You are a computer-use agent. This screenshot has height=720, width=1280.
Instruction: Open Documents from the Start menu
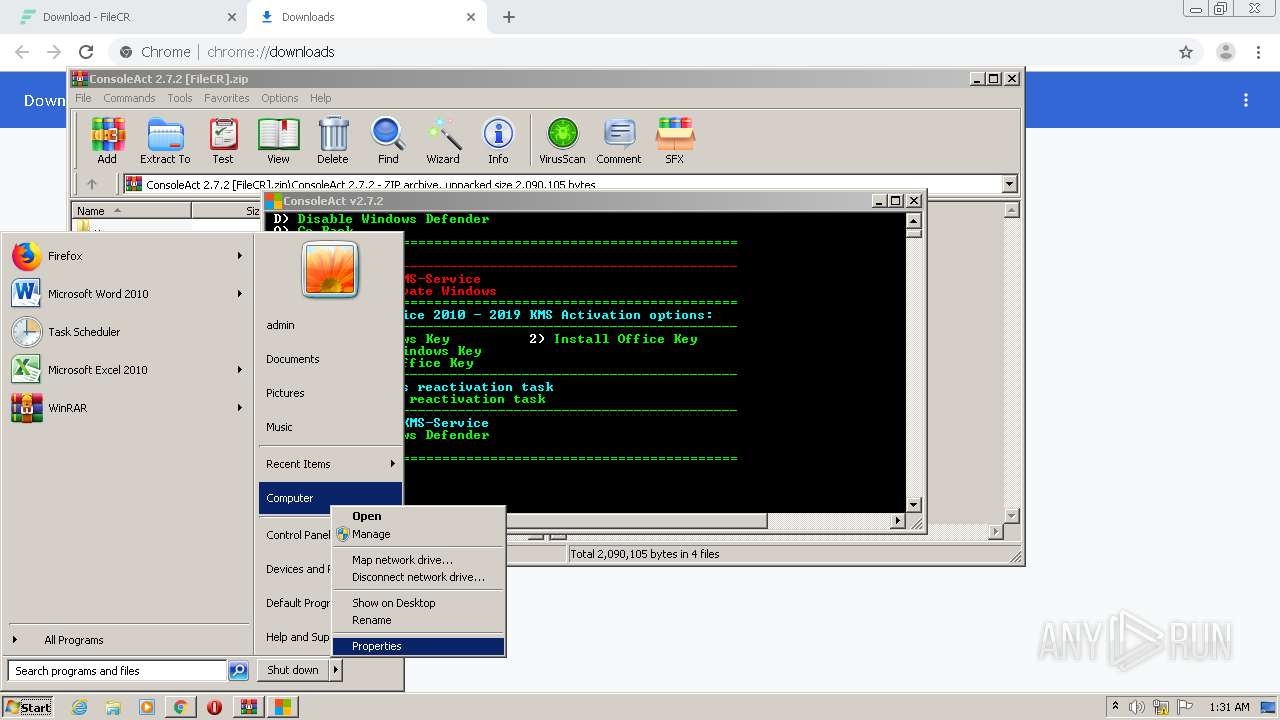point(330,359)
